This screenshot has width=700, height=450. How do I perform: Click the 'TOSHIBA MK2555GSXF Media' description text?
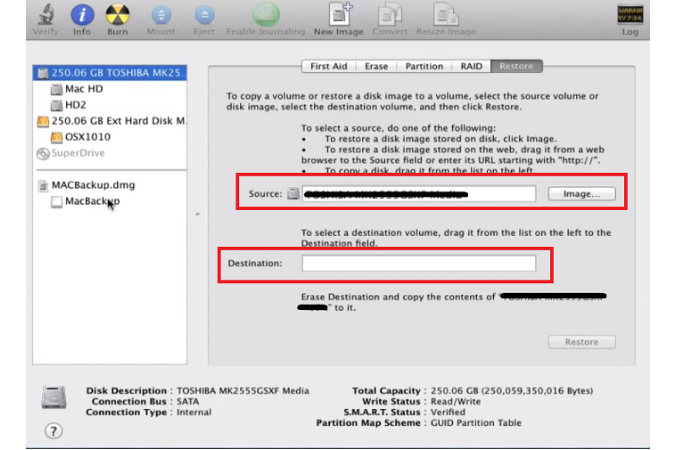[243, 391]
